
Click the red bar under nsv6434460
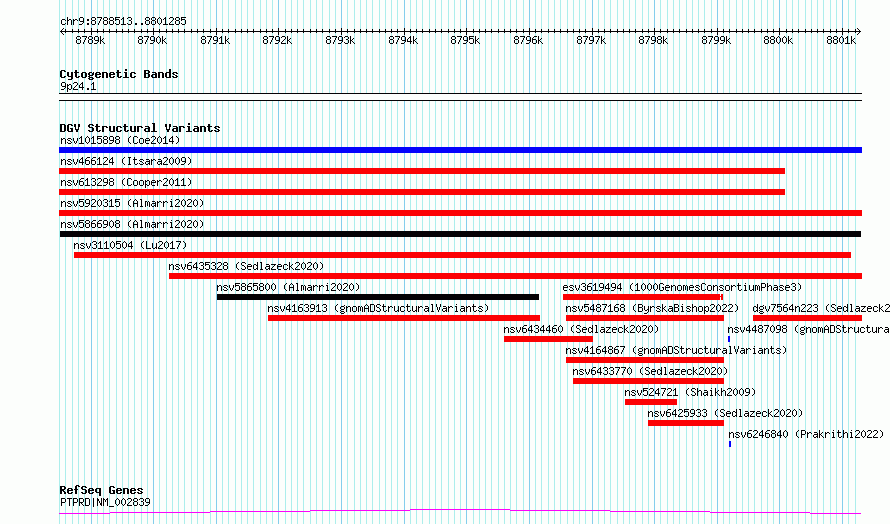click(548, 339)
